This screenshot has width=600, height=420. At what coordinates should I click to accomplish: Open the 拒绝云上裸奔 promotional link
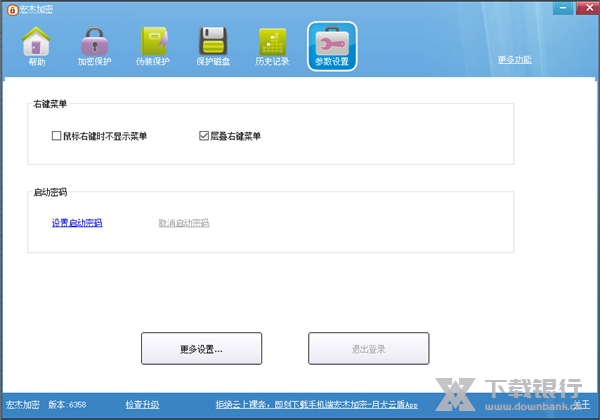tap(316, 405)
